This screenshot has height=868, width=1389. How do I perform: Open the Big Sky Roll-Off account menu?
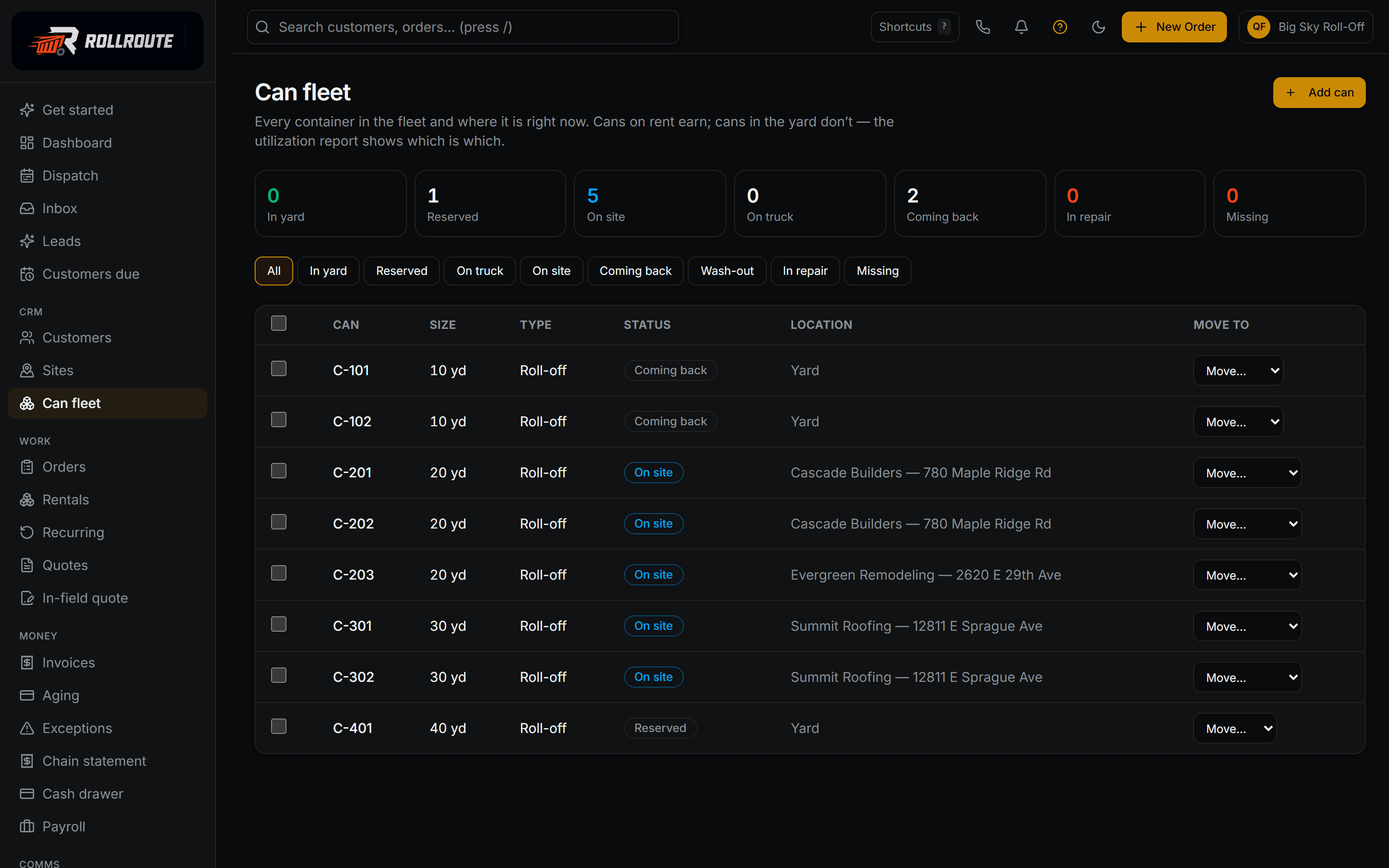(1305, 27)
